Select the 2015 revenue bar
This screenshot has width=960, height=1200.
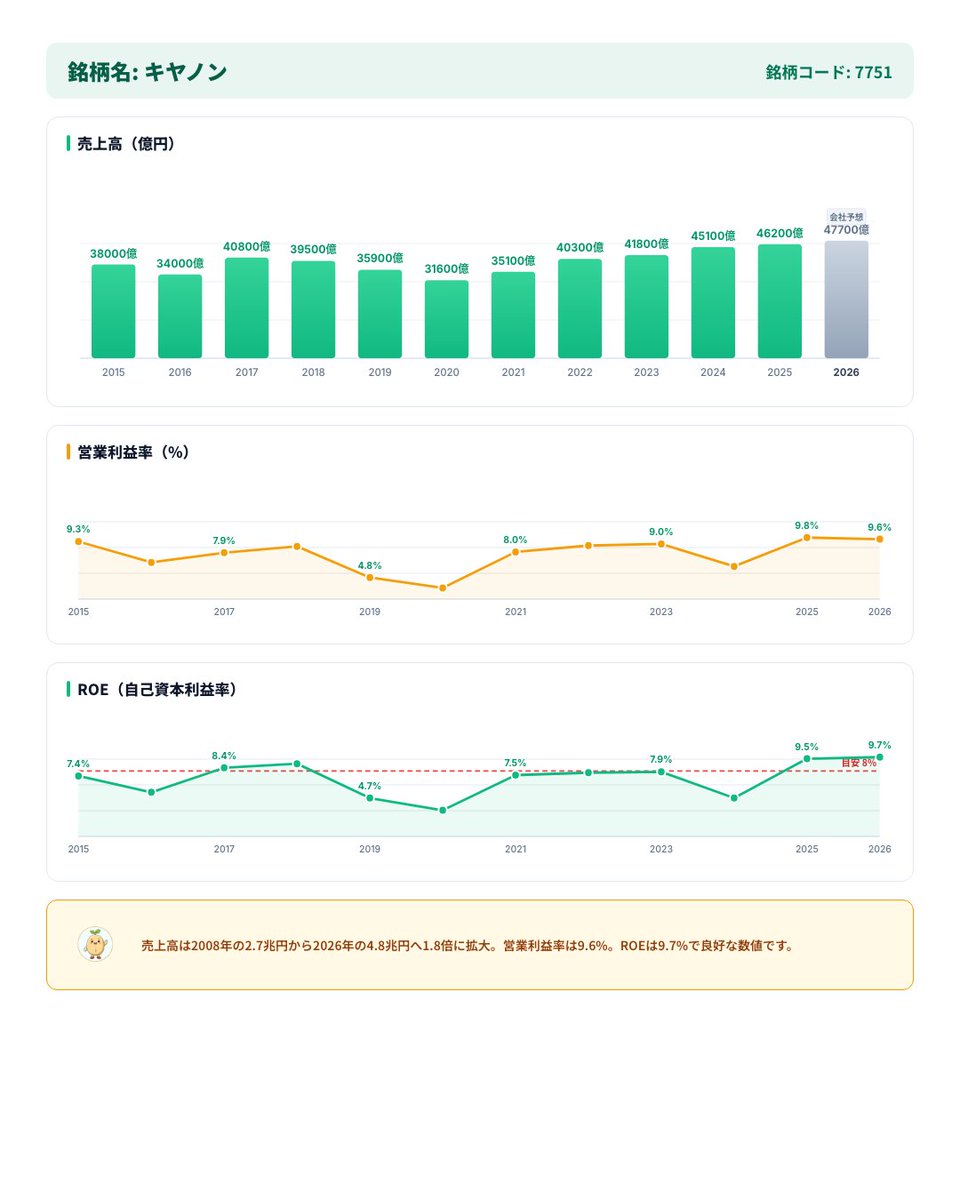[x=113, y=311]
